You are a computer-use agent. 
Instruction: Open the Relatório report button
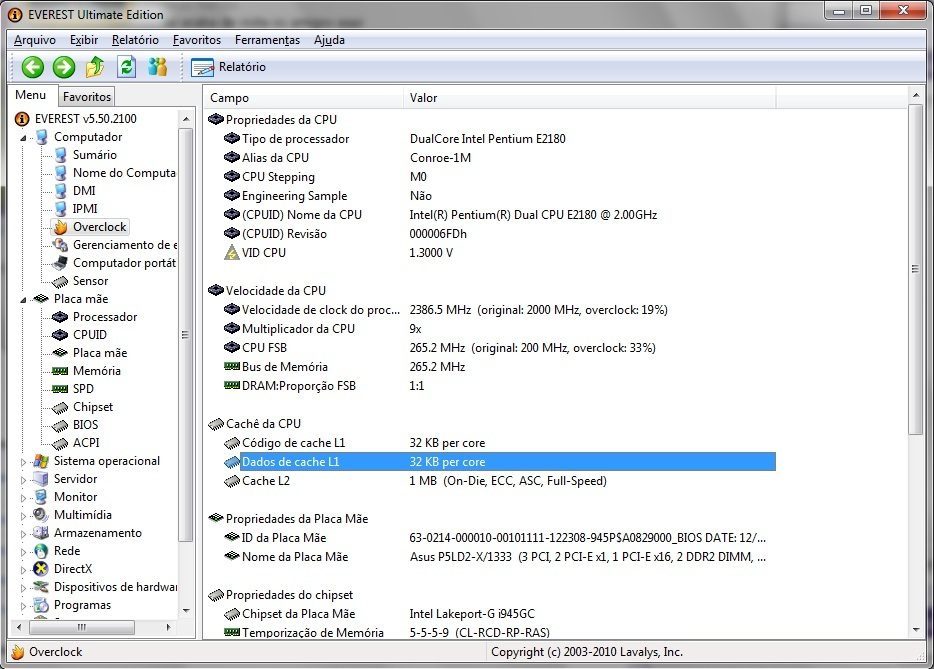[x=229, y=67]
